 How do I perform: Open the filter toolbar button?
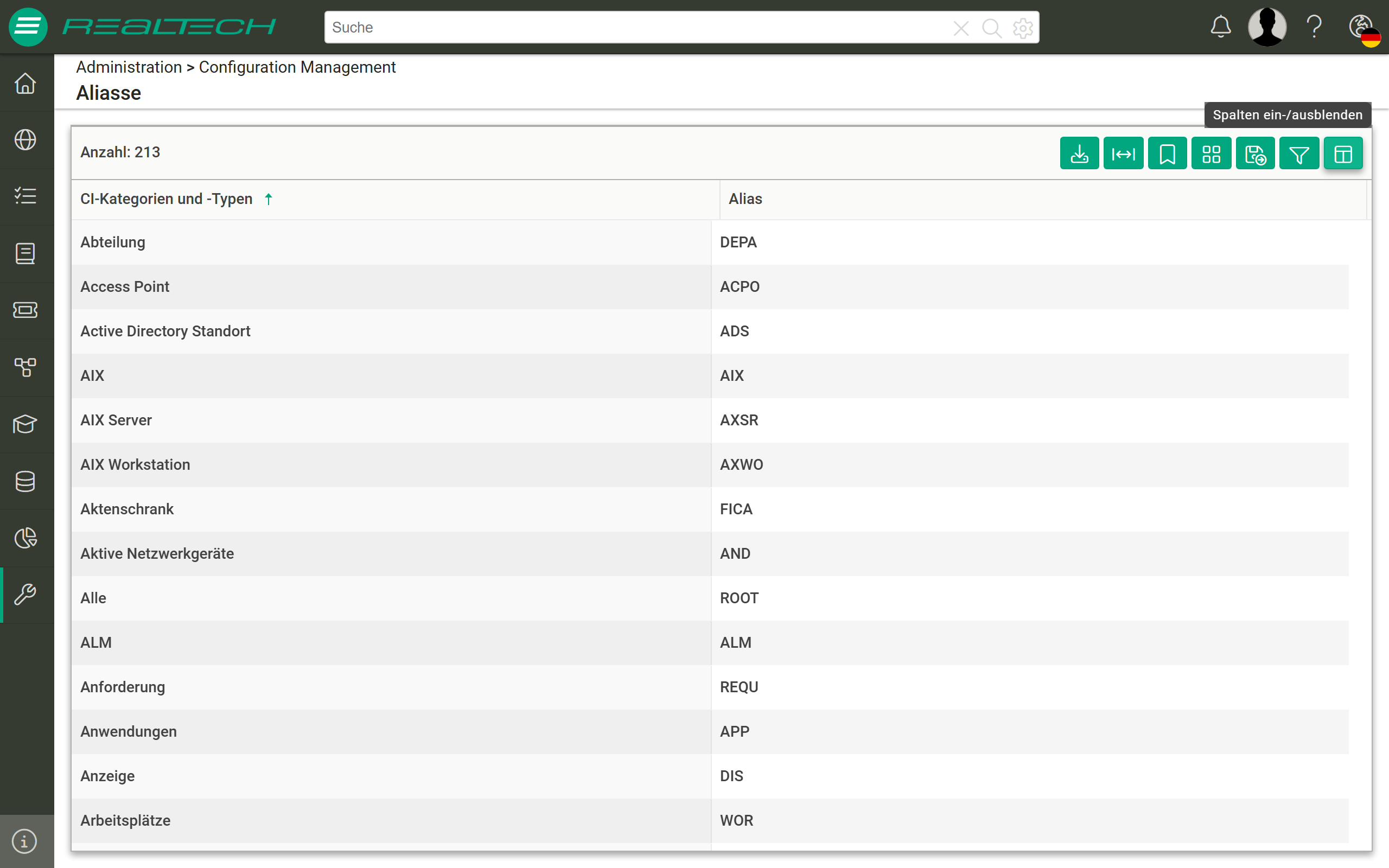1299,154
